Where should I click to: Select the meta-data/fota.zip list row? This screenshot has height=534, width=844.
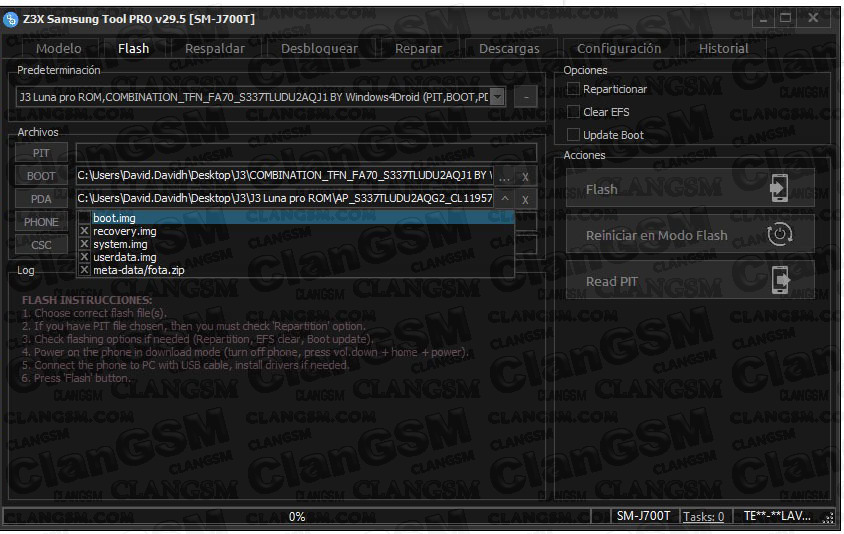(296, 270)
